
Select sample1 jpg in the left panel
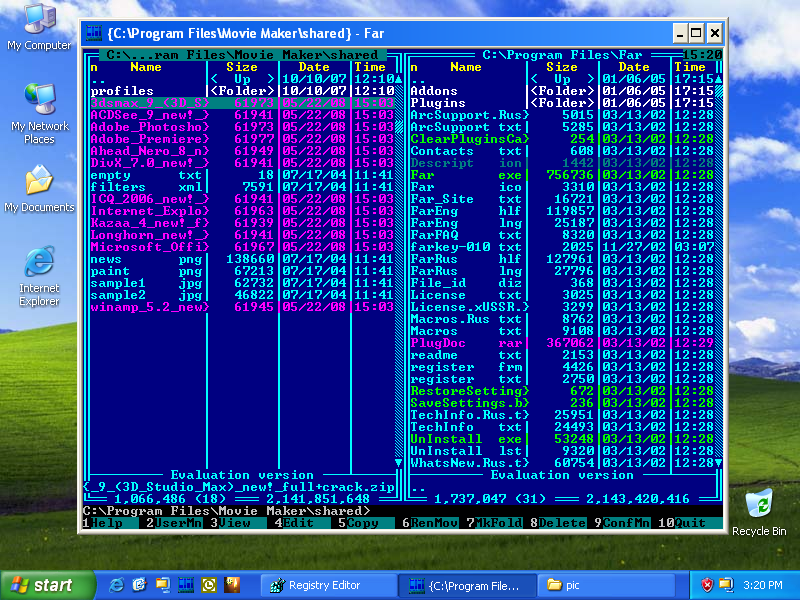pyautogui.click(x=242, y=283)
